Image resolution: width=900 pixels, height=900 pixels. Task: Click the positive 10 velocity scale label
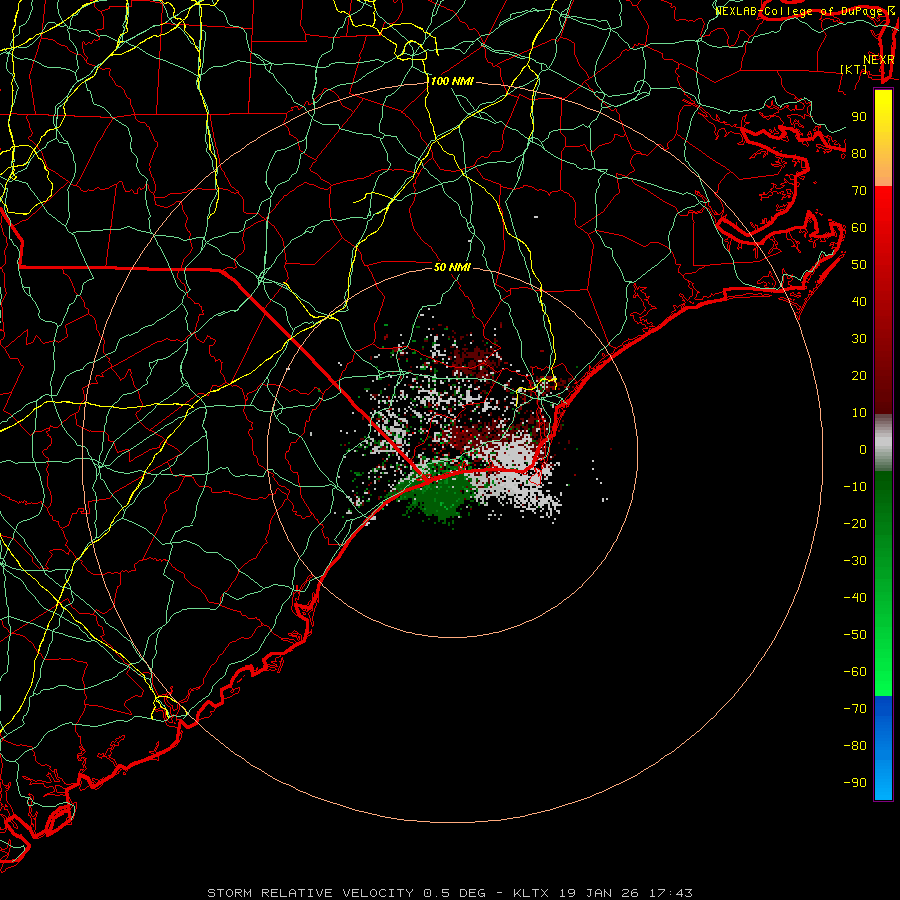pos(859,413)
